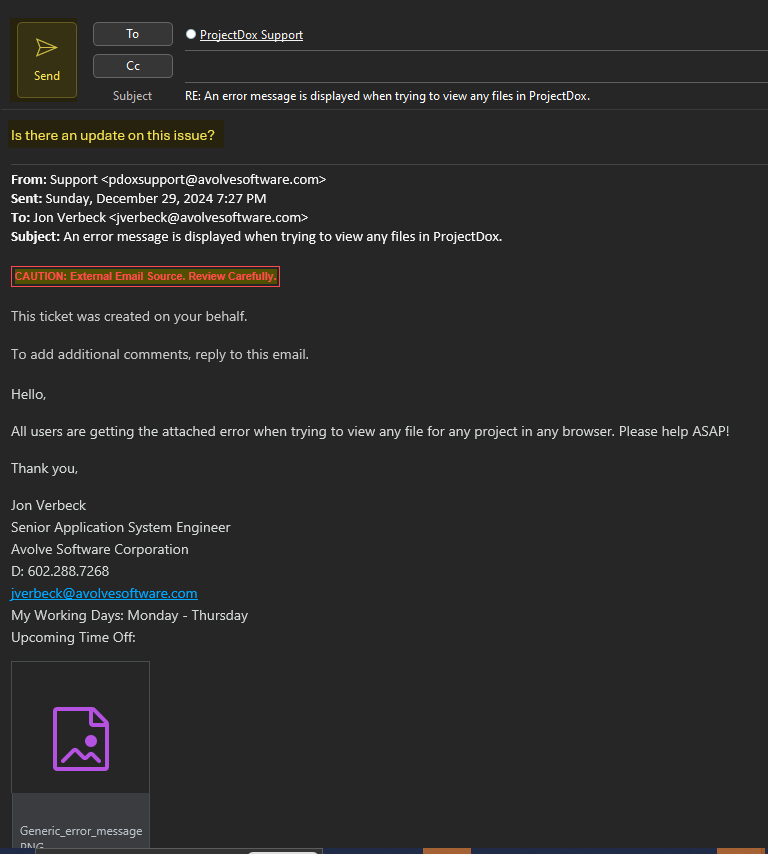Click the text 'Is there an update on this issue?'
768x854 pixels.
[113, 135]
